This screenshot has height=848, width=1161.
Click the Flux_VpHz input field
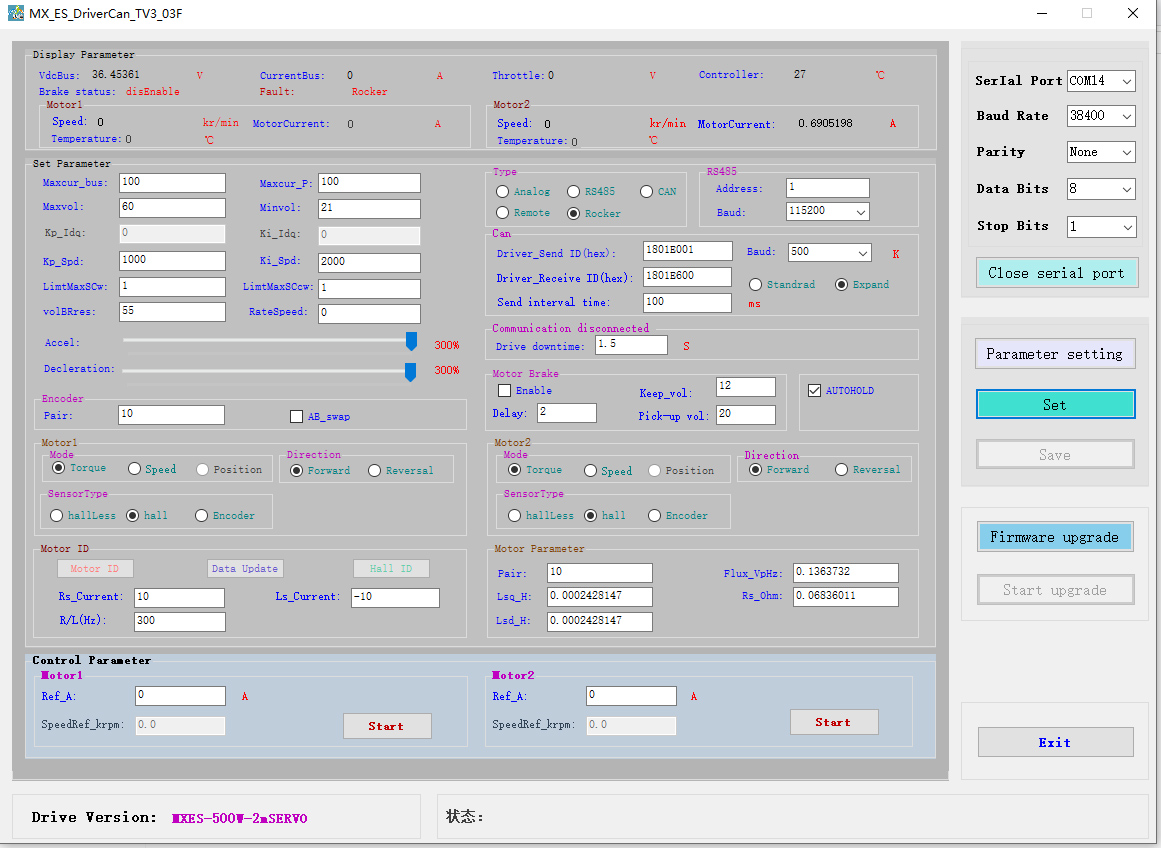(846, 572)
